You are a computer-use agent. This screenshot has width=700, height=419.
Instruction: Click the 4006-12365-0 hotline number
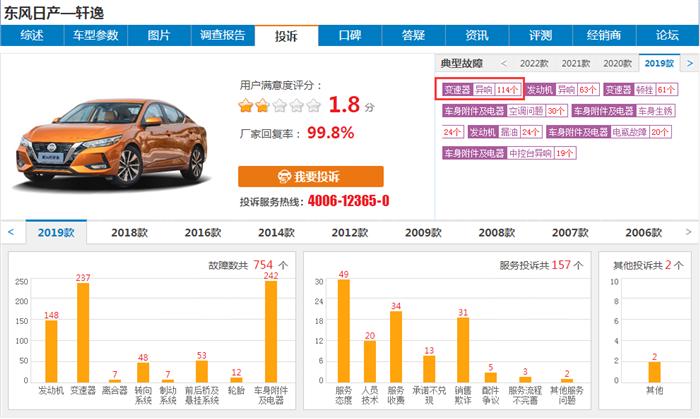pyautogui.click(x=349, y=201)
